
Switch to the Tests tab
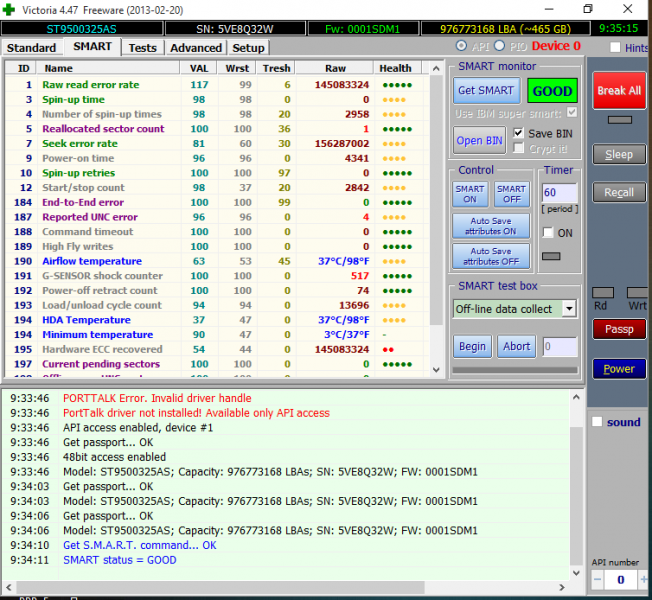pos(142,48)
